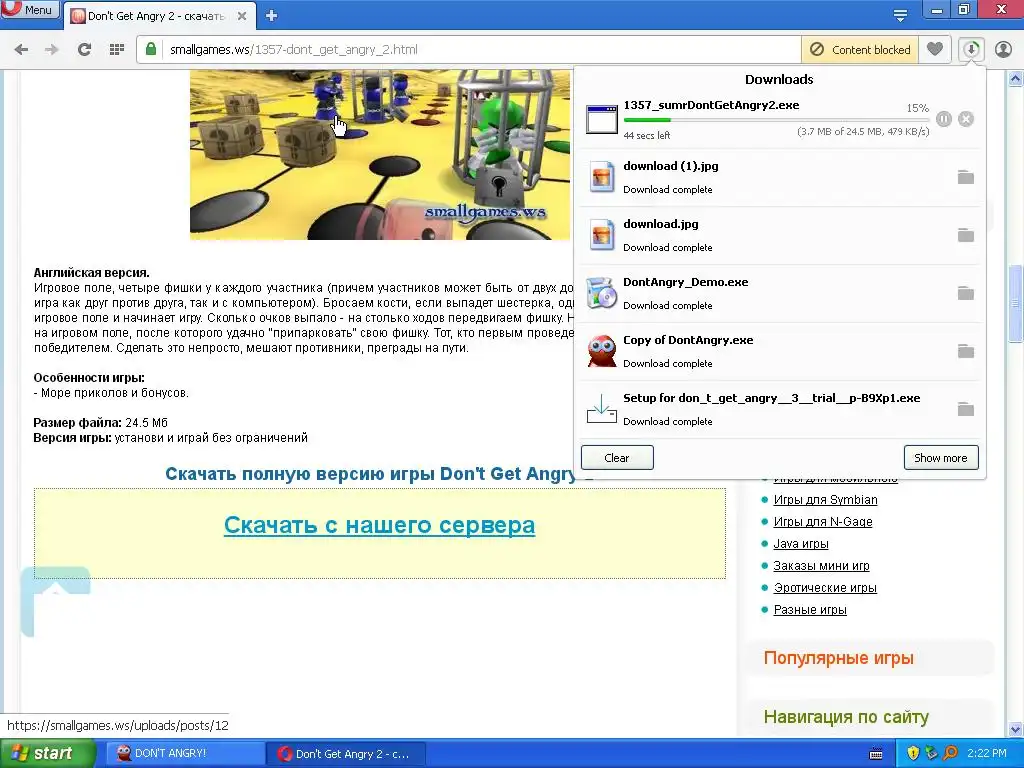Open the Opera Menu button
The width and height of the screenshot is (1024, 768).
click(x=29, y=10)
